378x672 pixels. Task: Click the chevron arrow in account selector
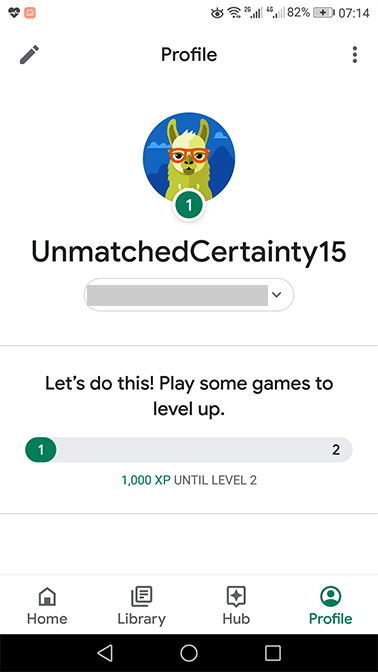coord(276,294)
